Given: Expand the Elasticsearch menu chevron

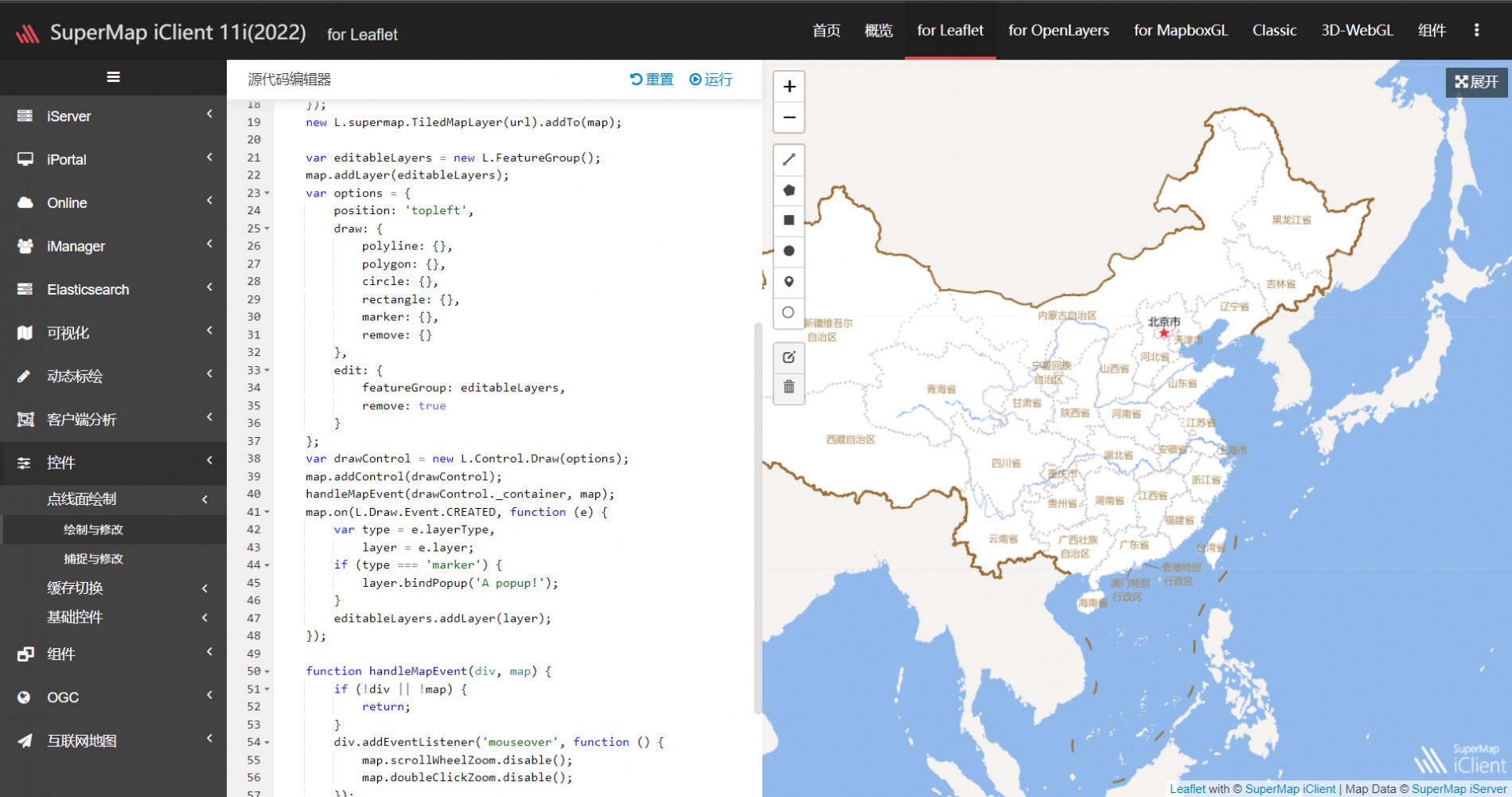Looking at the screenshot, I should [x=209, y=288].
